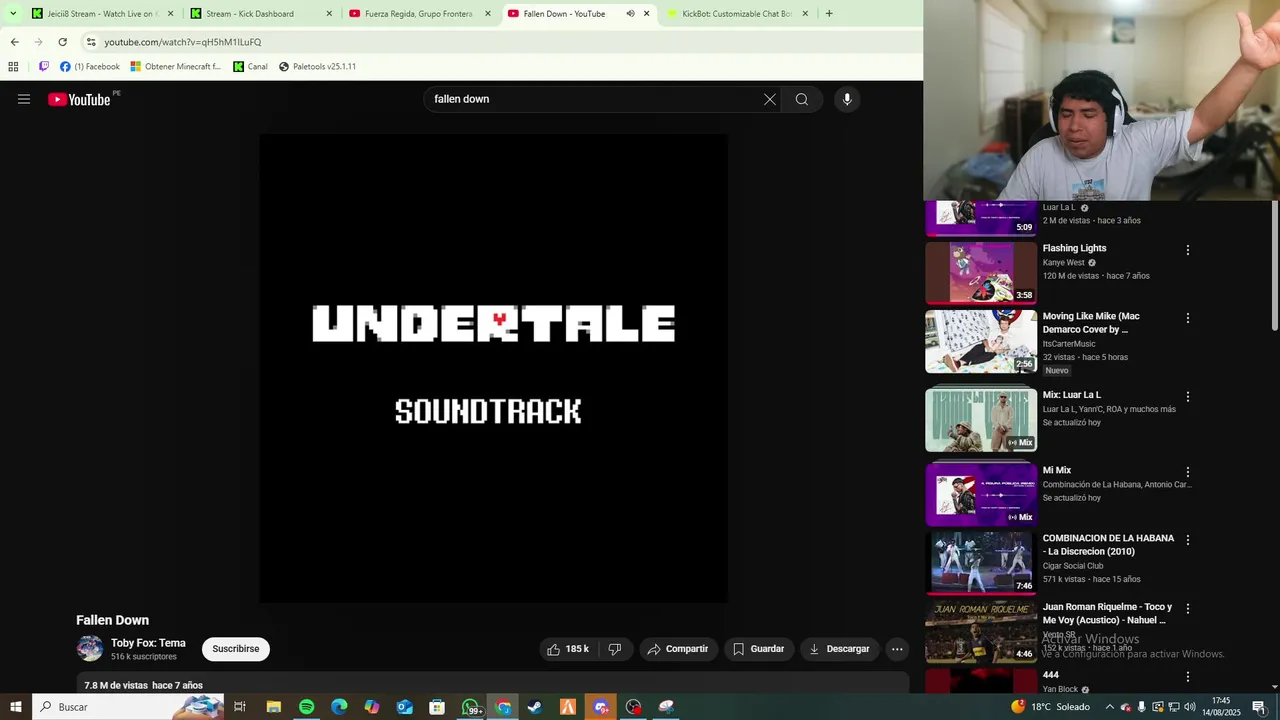Open the Mix: Luar La L thumbnail
Screen dimensions: 1280x720
coord(981,419)
